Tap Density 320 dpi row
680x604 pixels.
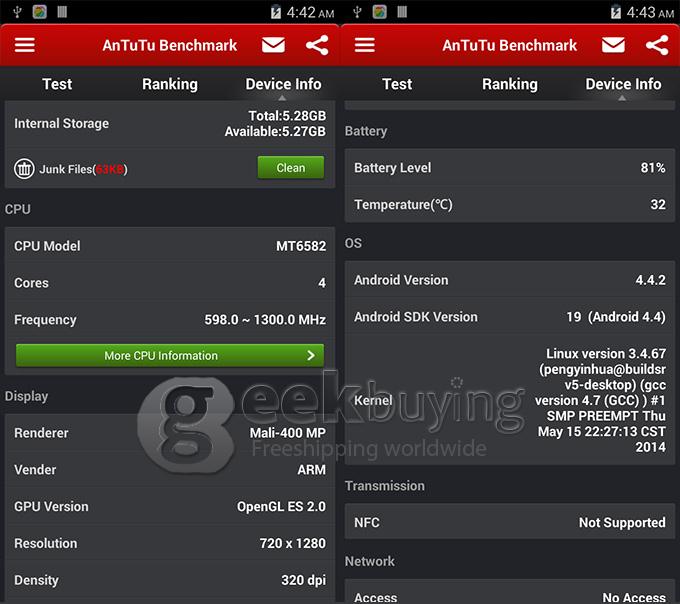pos(170,580)
